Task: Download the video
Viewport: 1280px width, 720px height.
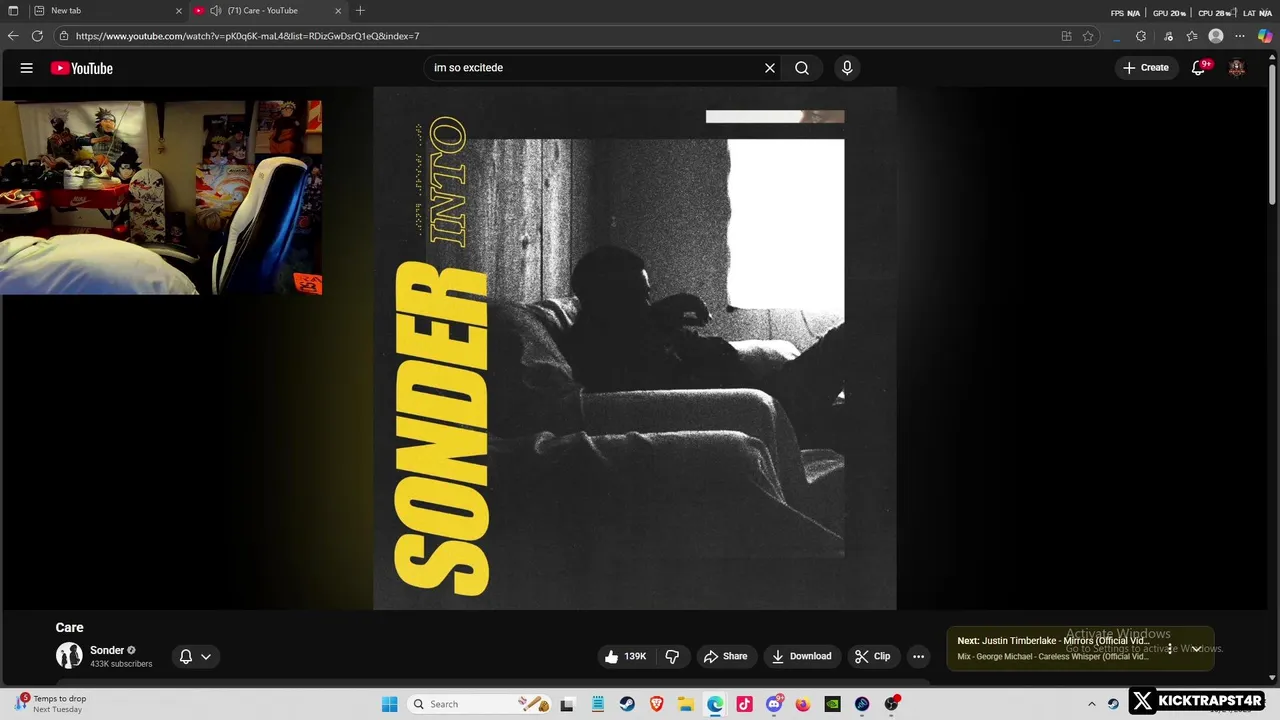Action: (x=801, y=656)
